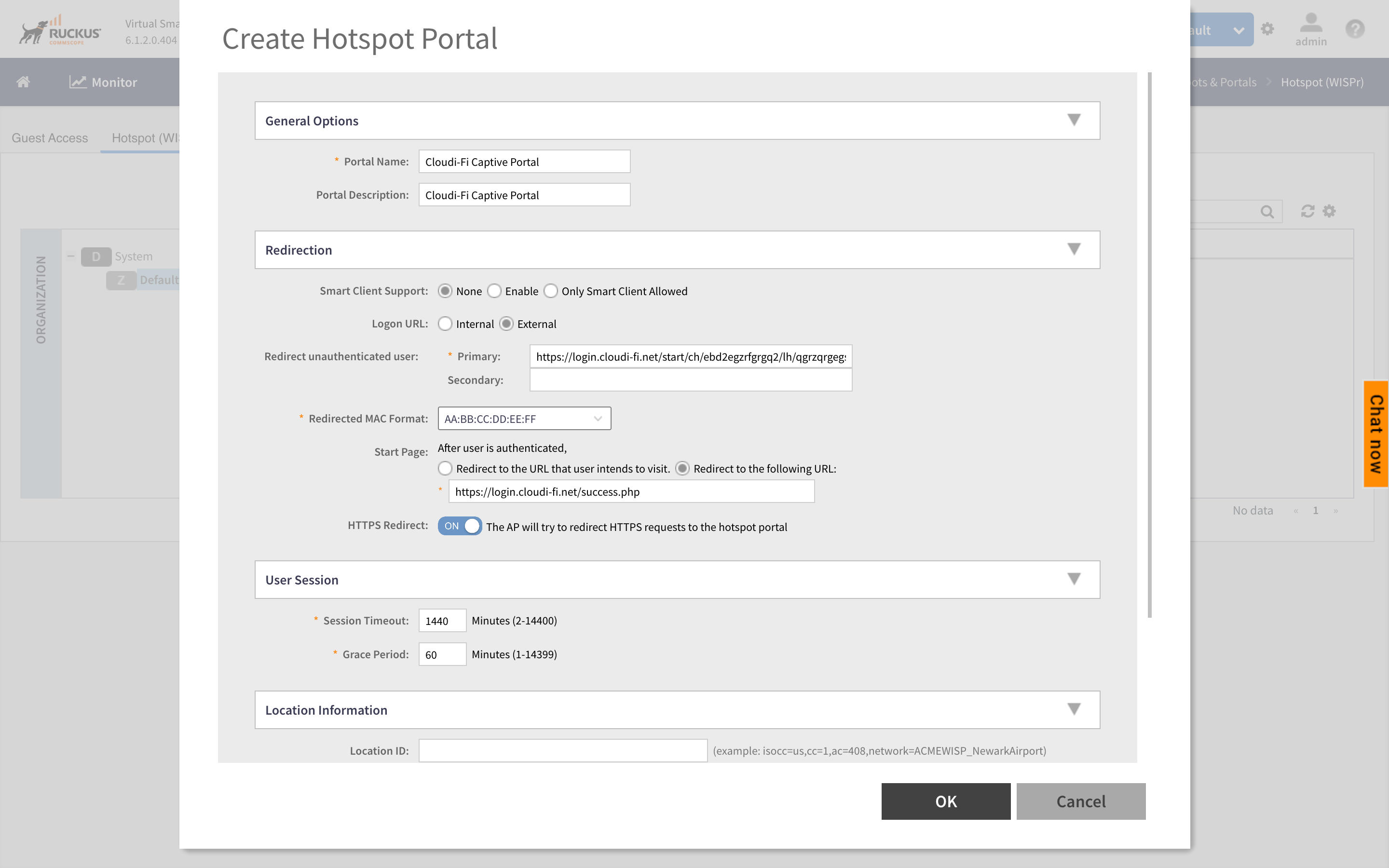Screen dimensions: 1389x868
Task: Select None for Smart Client Support
Action: [445, 291]
